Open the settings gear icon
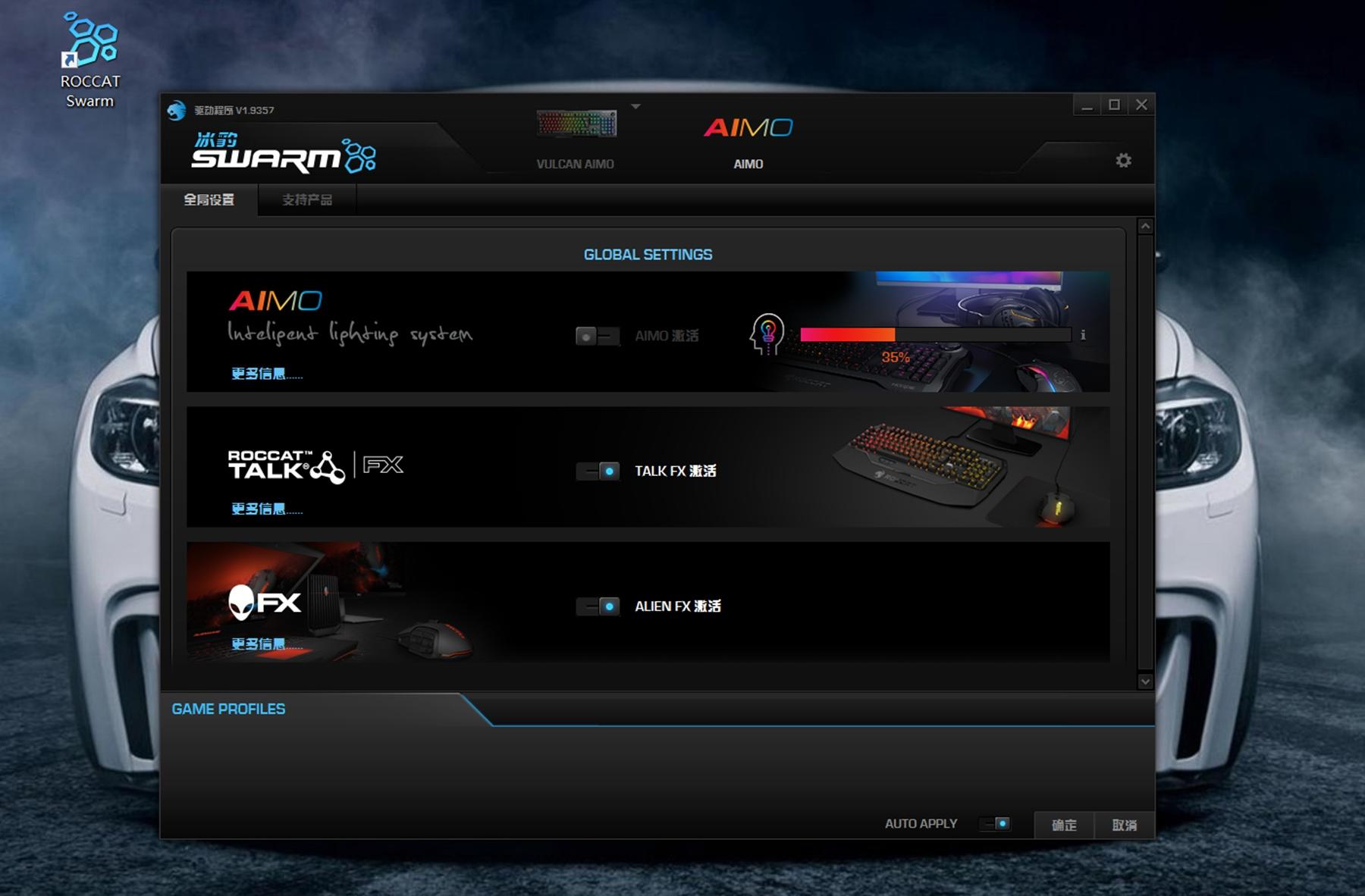Viewport: 1365px width, 896px height. point(1123,161)
